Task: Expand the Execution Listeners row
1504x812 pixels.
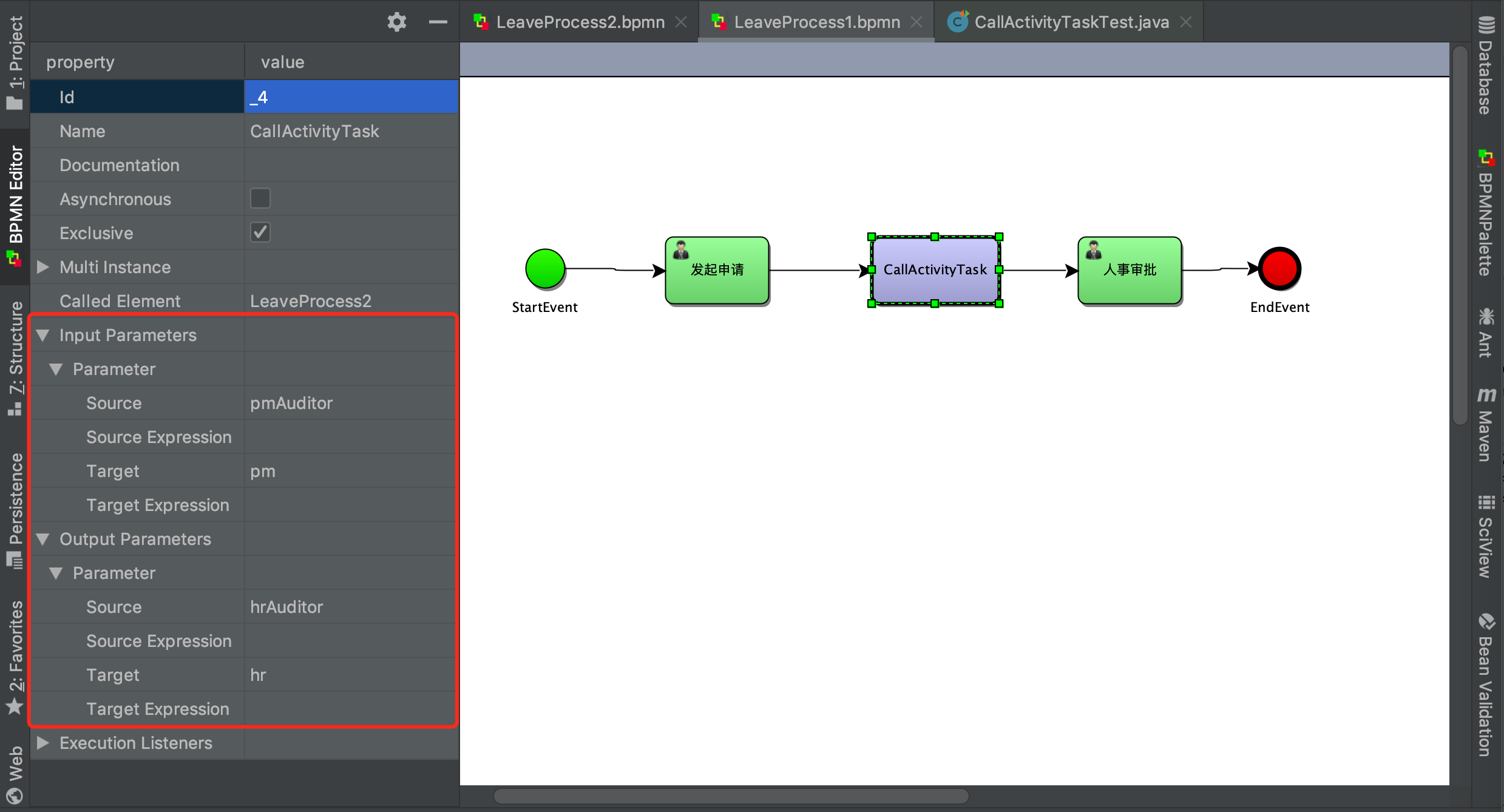Action: pos(42,743)
